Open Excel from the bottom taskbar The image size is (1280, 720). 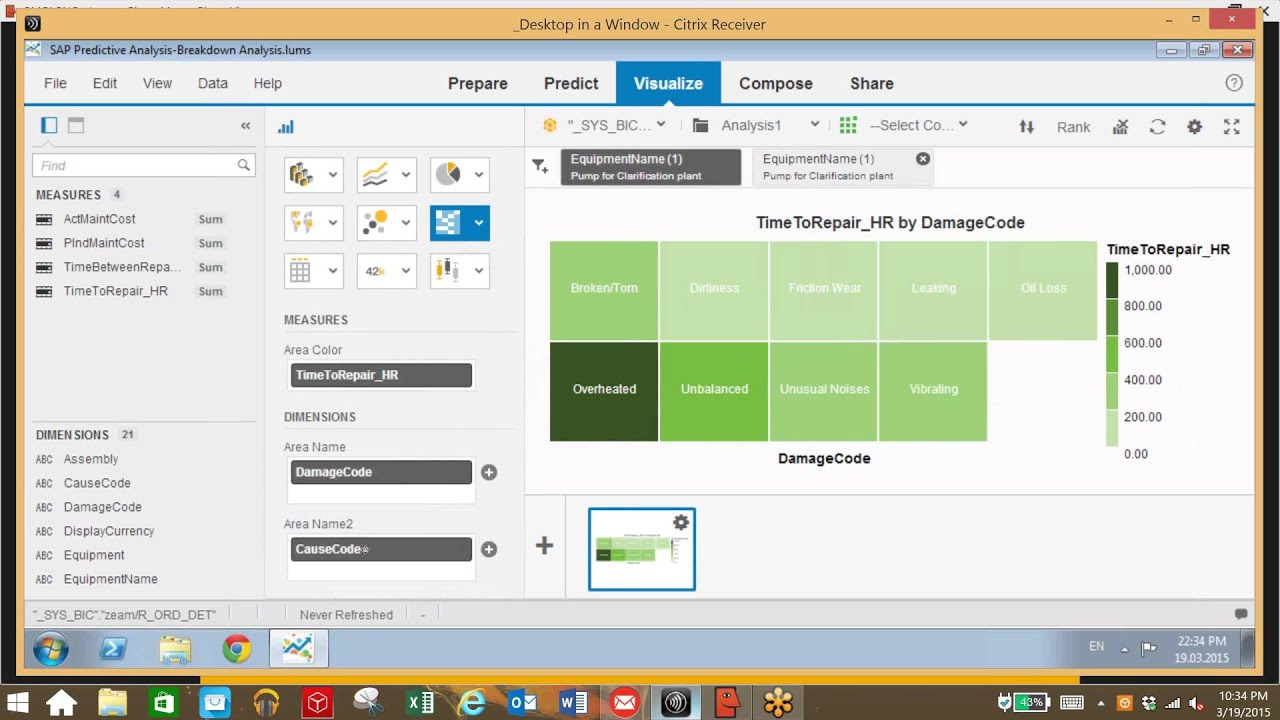(x=419, y=703)
